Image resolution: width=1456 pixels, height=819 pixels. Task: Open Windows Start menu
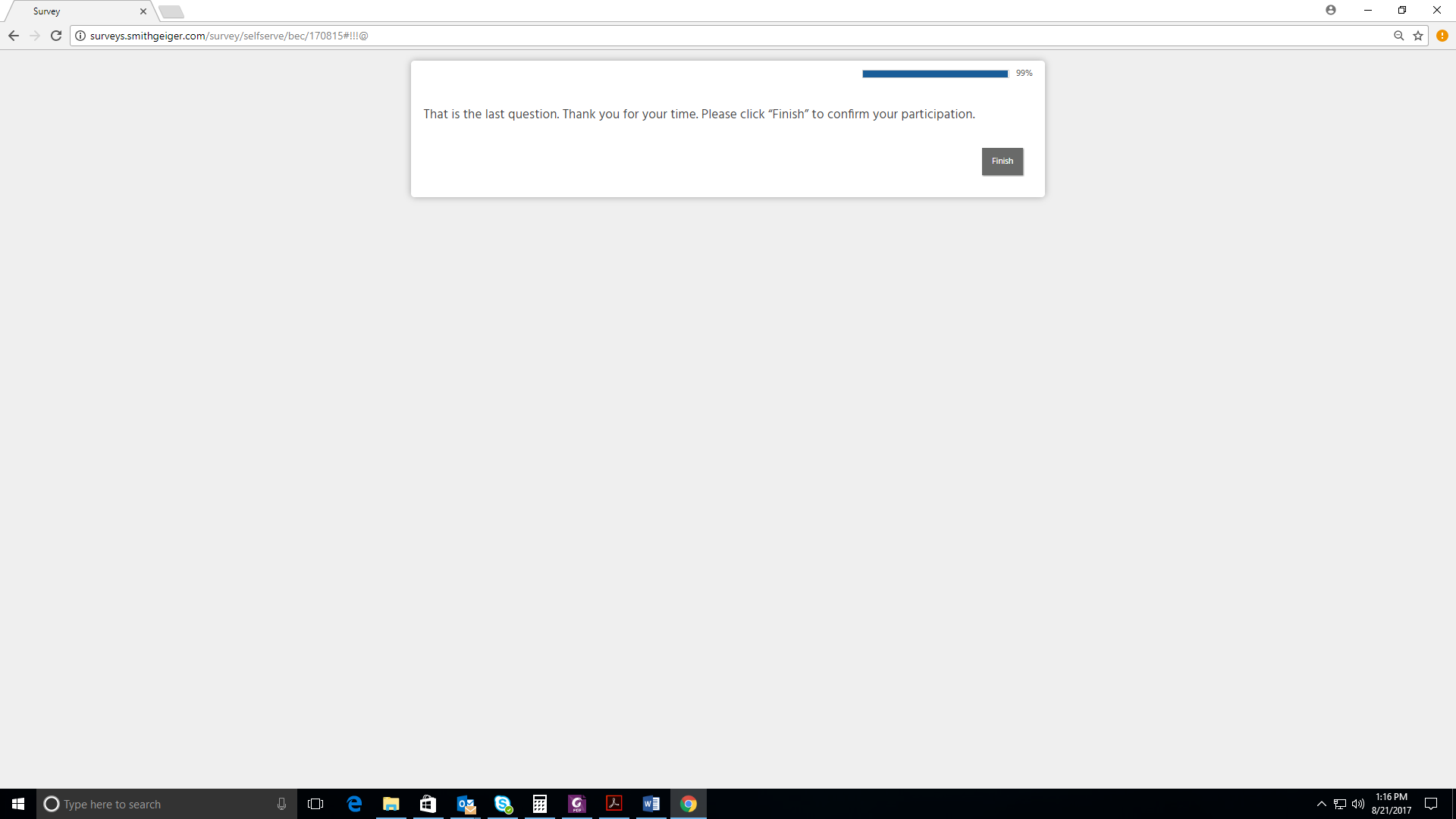(18, 804)
